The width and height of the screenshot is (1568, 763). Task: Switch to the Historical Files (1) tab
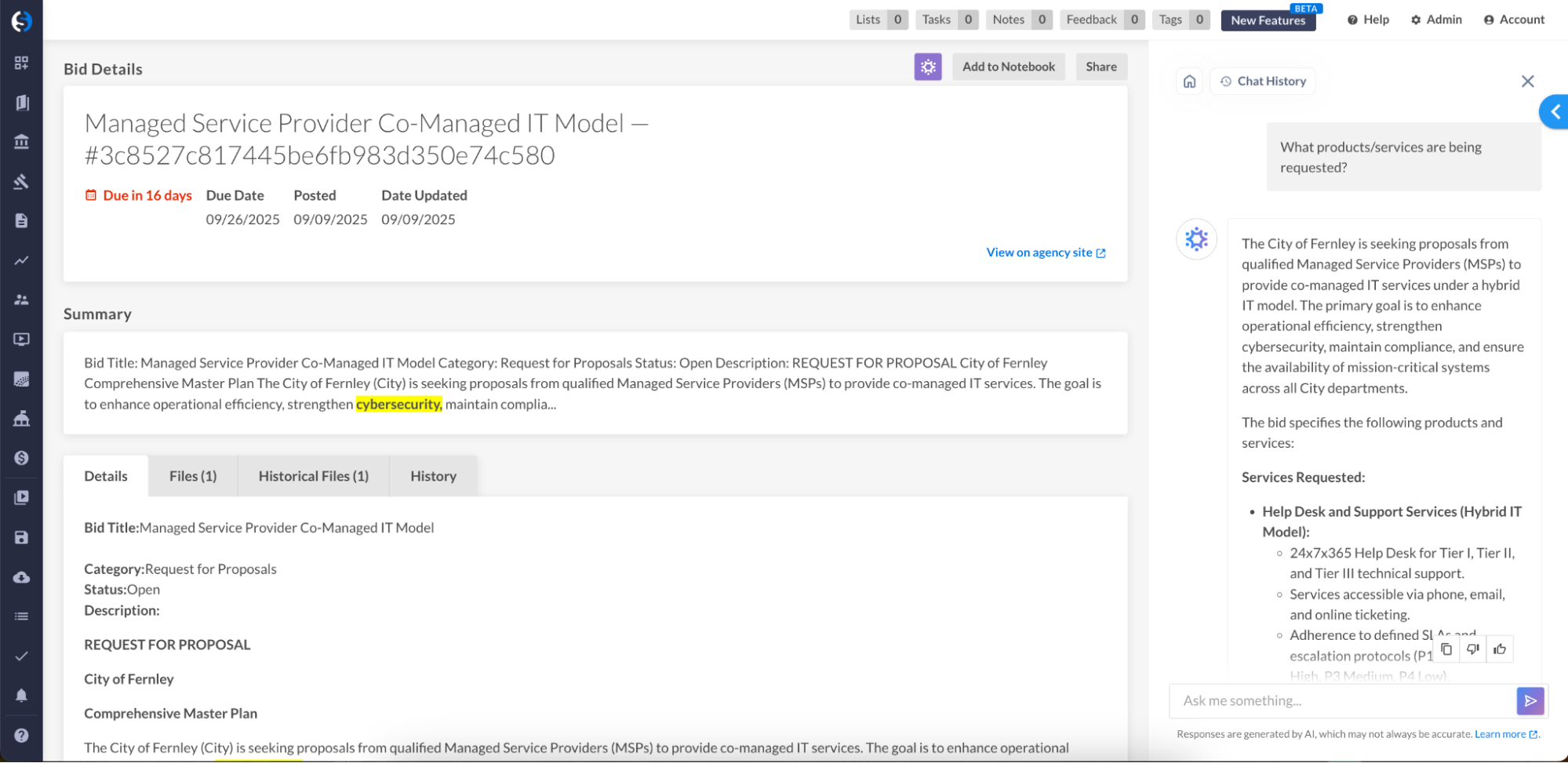[x=313, y=476]
